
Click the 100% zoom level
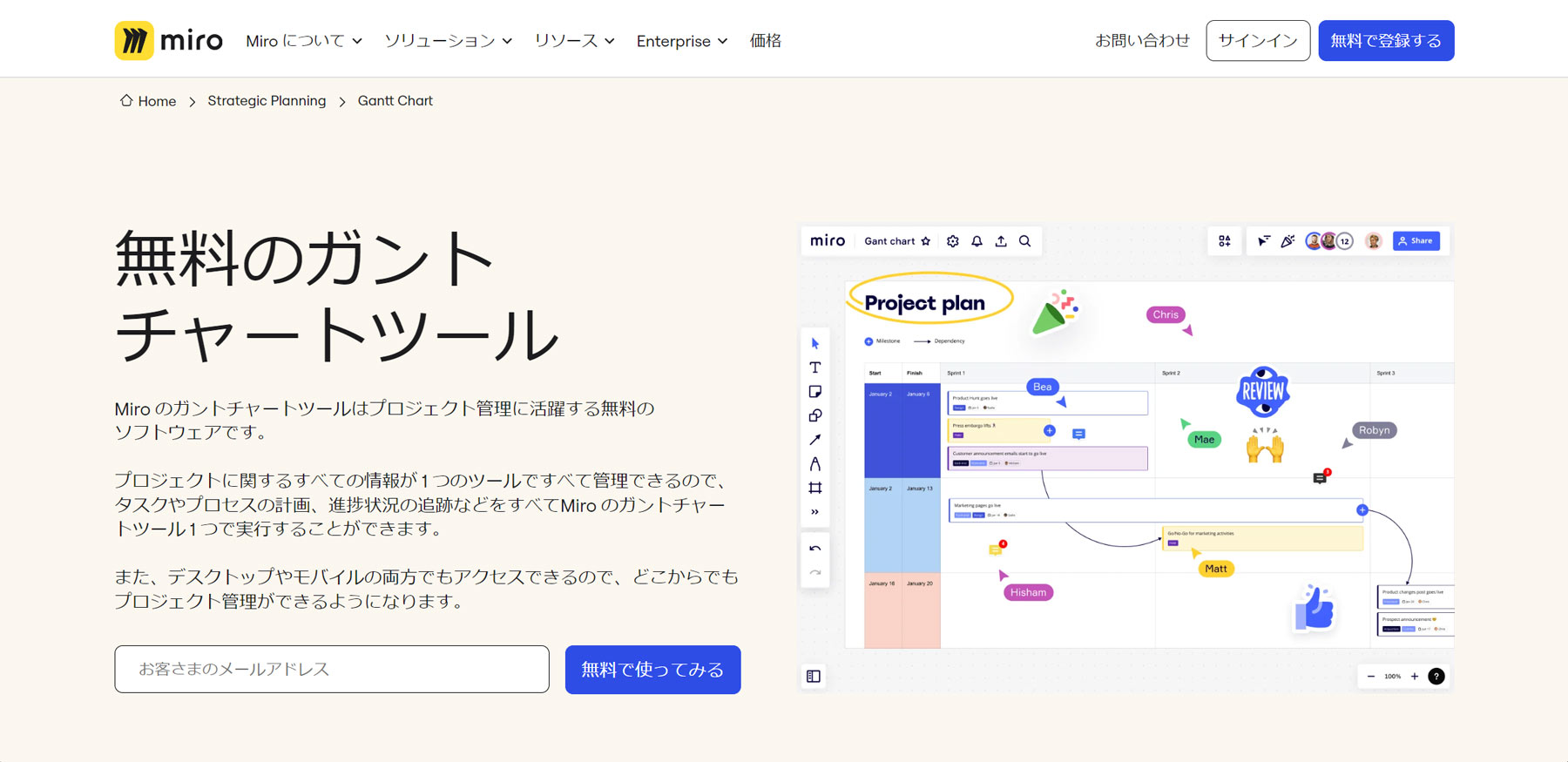(x=1393, y=677)
